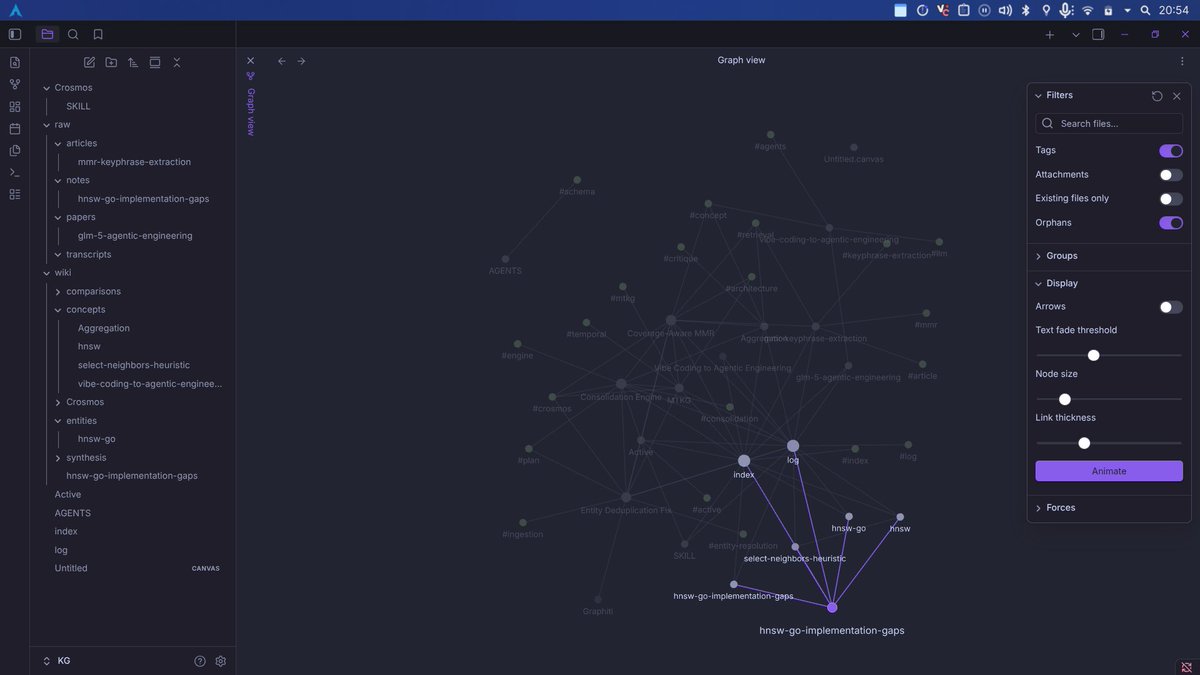The image size is (1200, 675).
Task: Disable the Tags filter toggle
Action: click(x=1171, y=151)
